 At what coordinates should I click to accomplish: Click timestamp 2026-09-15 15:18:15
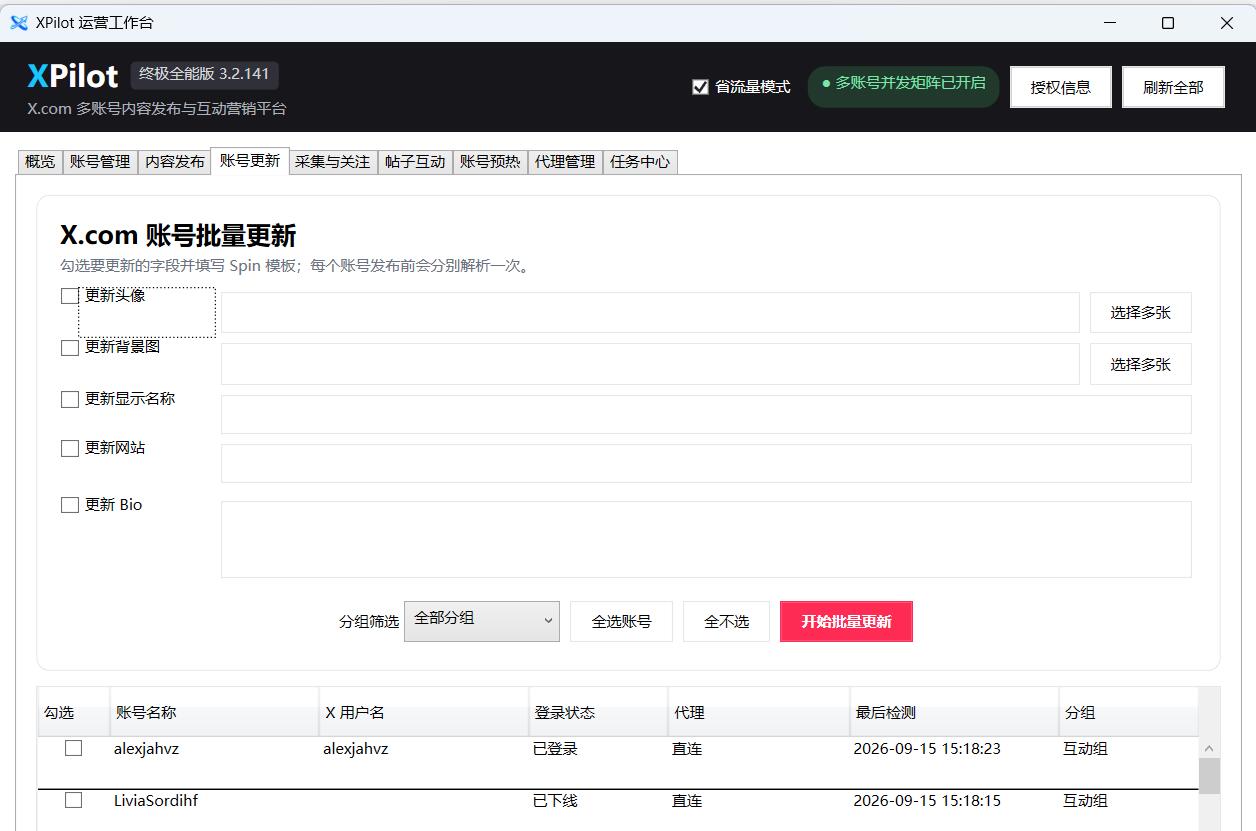pyautogui.click(x=927, y=800)
